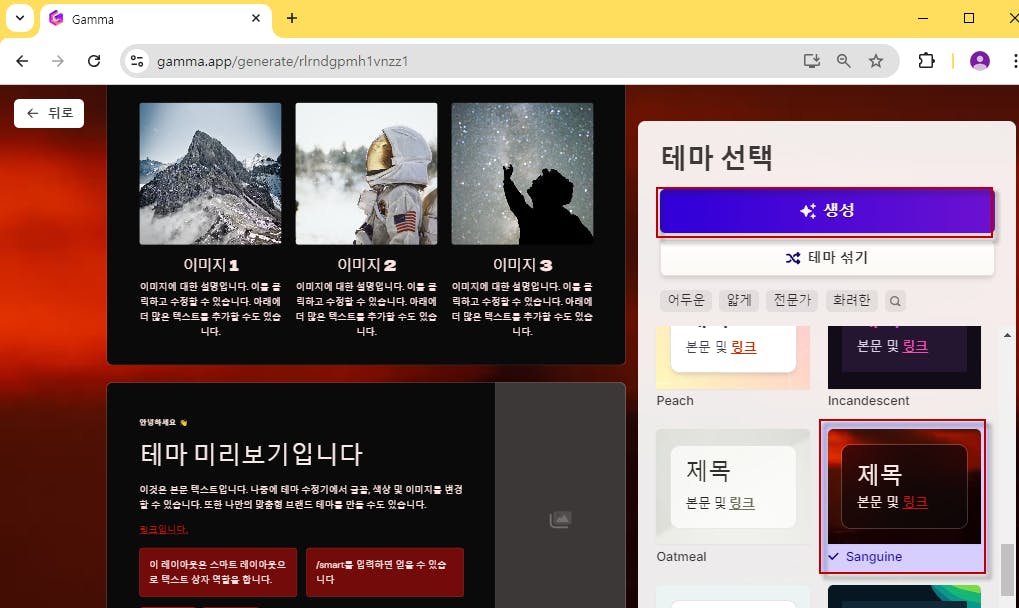Shuffle themes with 테마 섞기
1019x608 pixels.
point(827,258)
